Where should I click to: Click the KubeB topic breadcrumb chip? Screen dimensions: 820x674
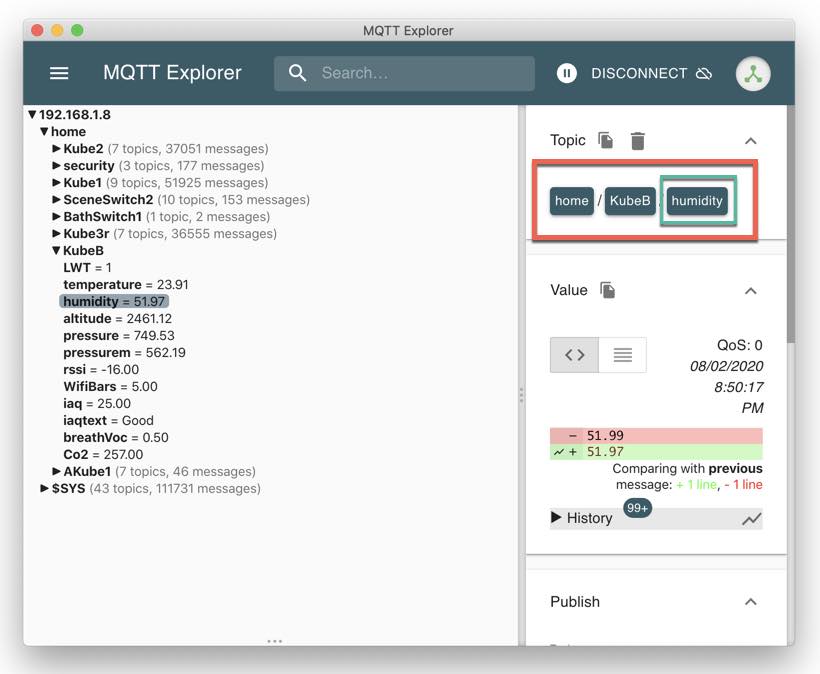click(630, 201)
